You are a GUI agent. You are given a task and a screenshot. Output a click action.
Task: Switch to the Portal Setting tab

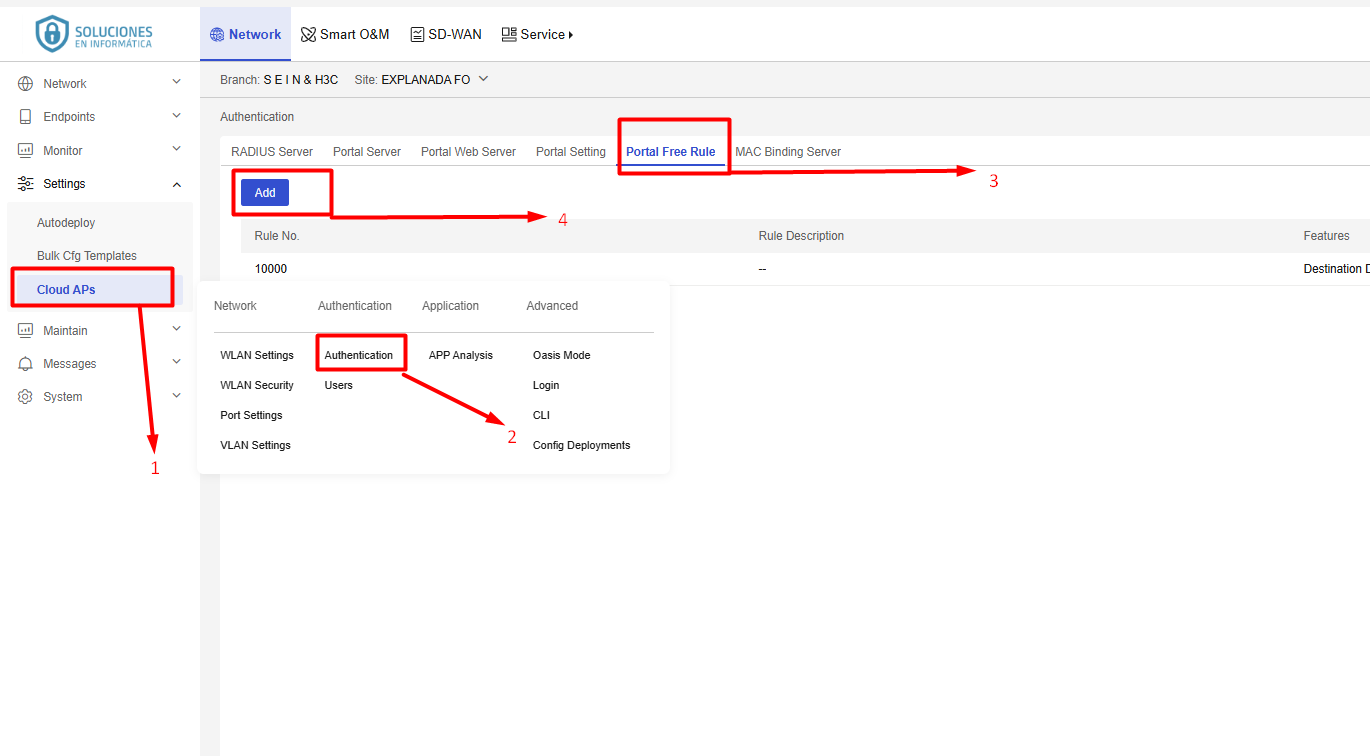(x=571, y=152)
